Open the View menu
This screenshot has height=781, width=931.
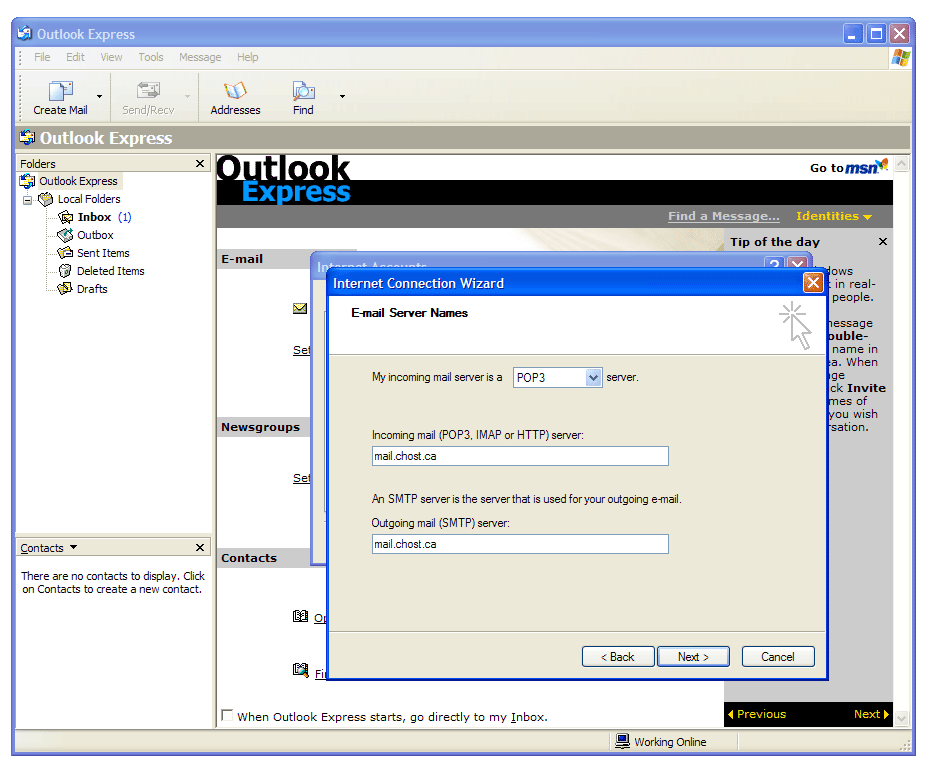coord(111,57)
